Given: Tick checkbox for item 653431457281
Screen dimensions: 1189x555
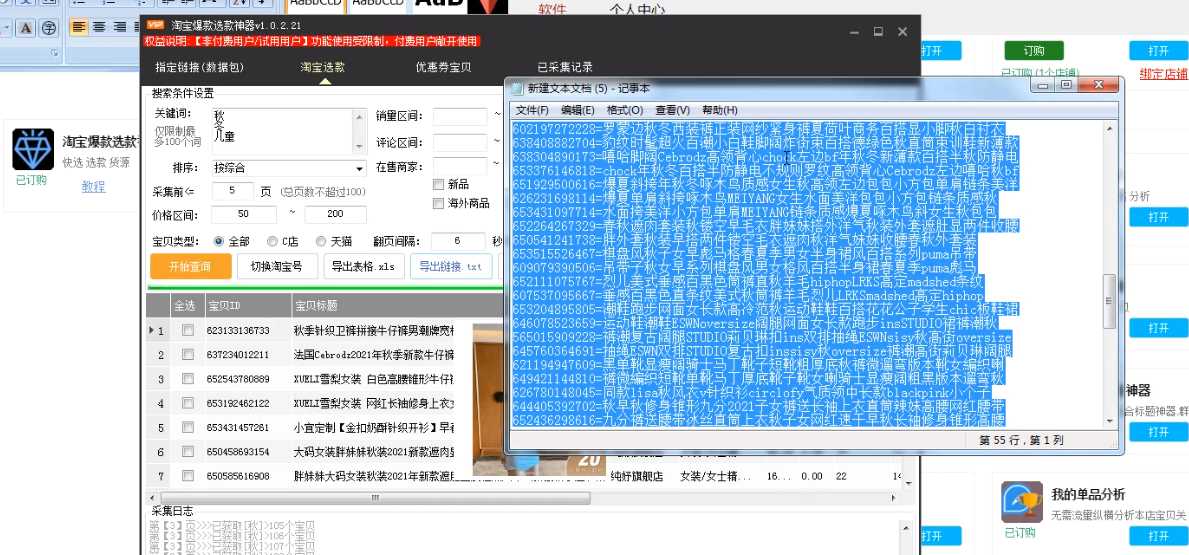Looking at the screenshot, I should tap(187, 428).
